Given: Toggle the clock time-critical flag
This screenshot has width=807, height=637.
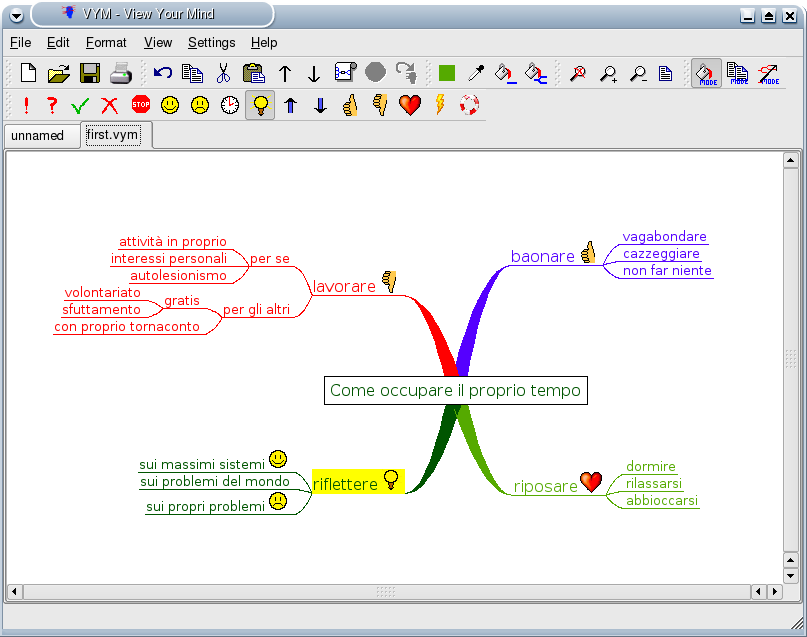Looking at the screenshot, I should 230,105.
